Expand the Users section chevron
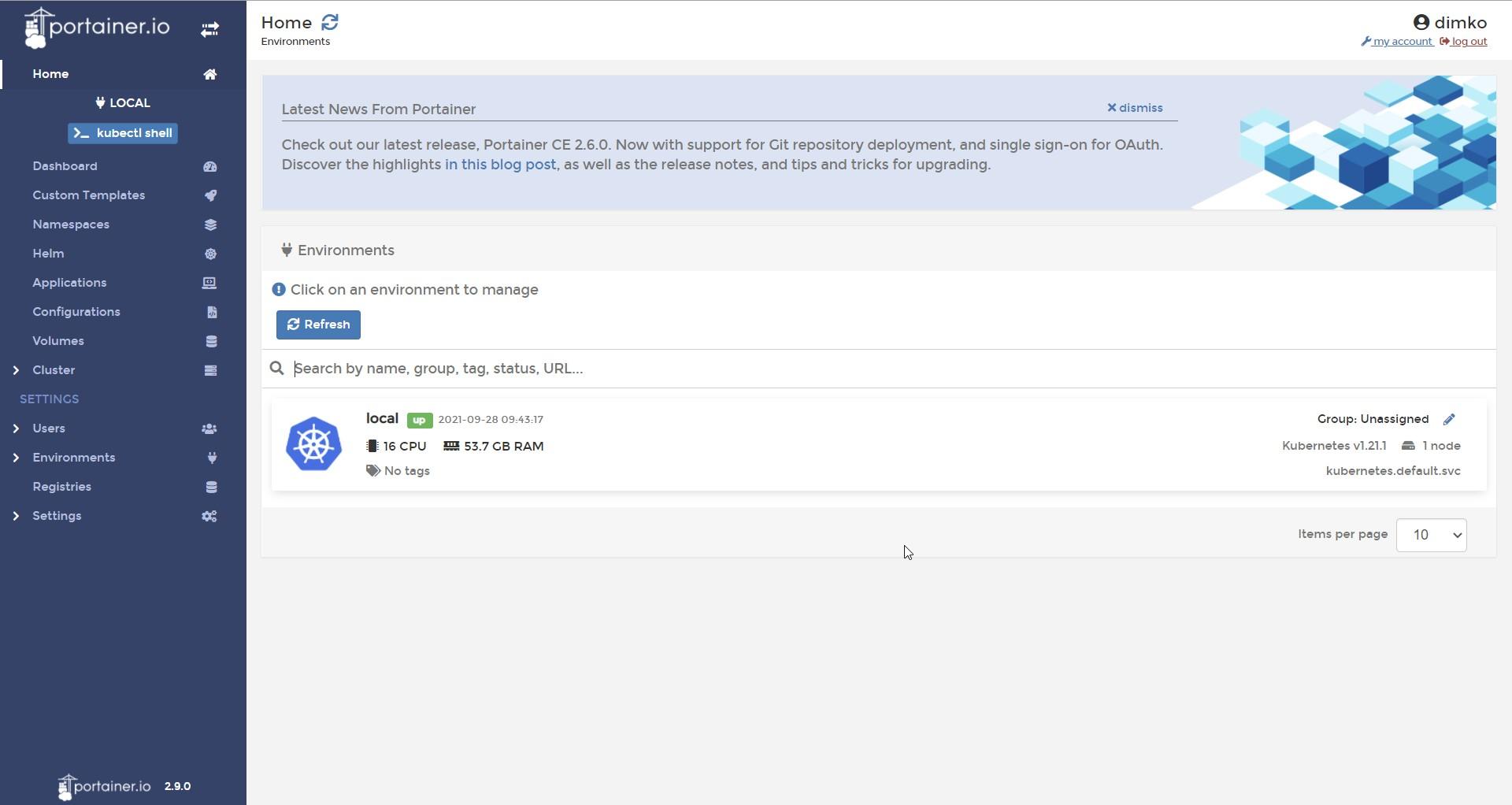The image size is (1512, 805). (x=16, y=428)
